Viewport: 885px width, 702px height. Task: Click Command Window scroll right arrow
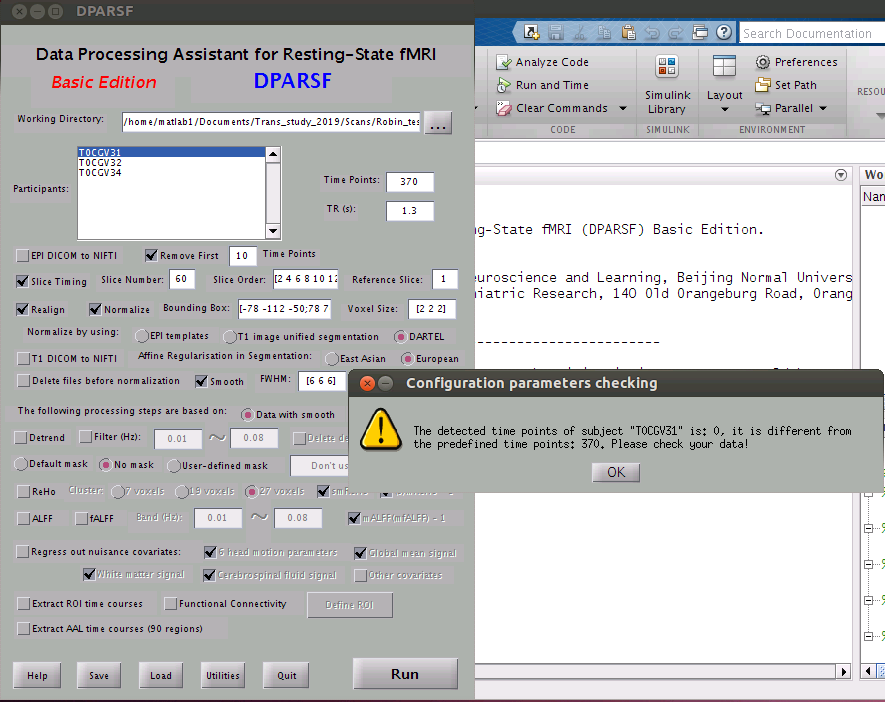coord(844,672)
